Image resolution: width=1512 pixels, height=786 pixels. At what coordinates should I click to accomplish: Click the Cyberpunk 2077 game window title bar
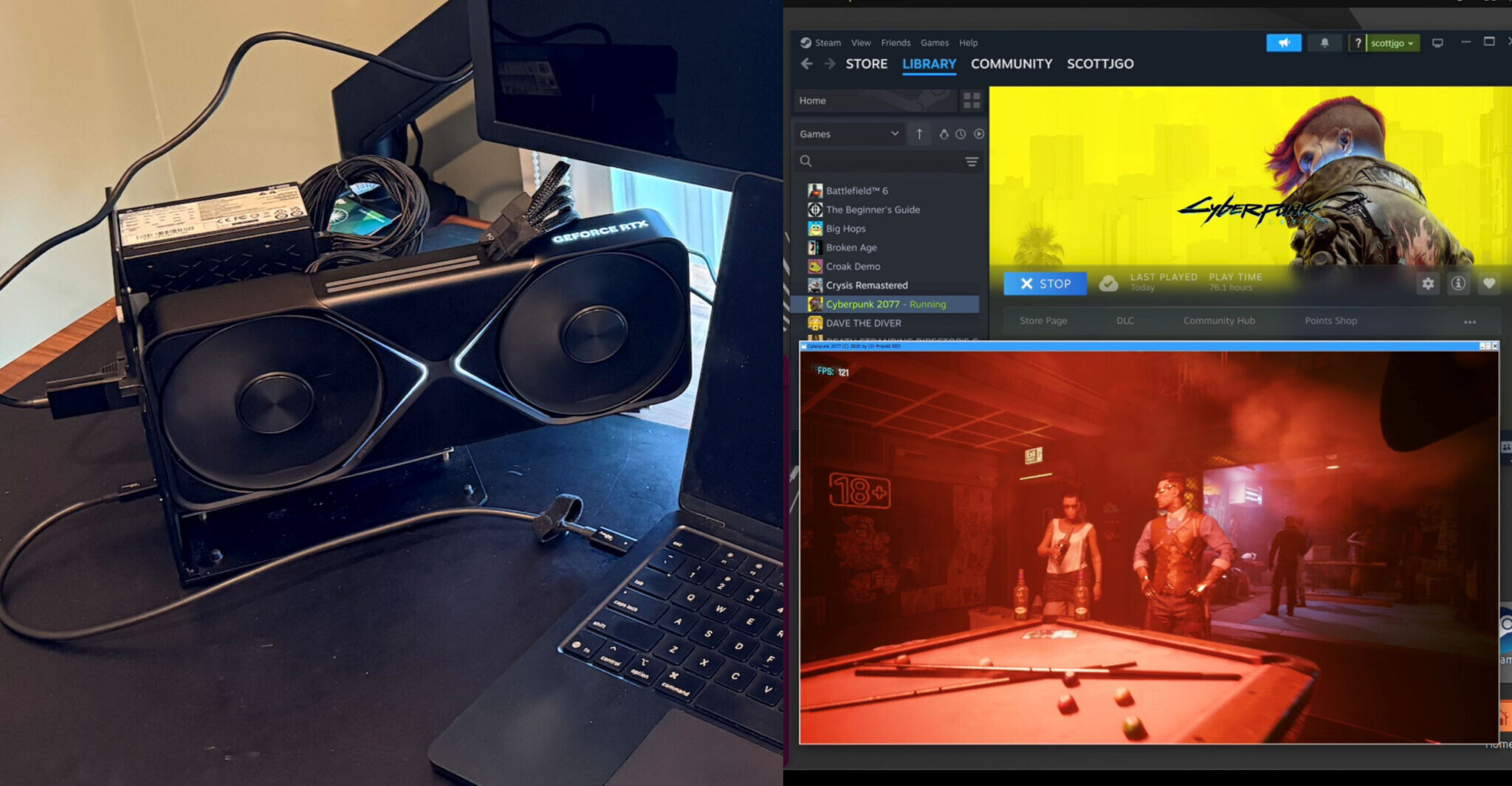point(1149,346)
